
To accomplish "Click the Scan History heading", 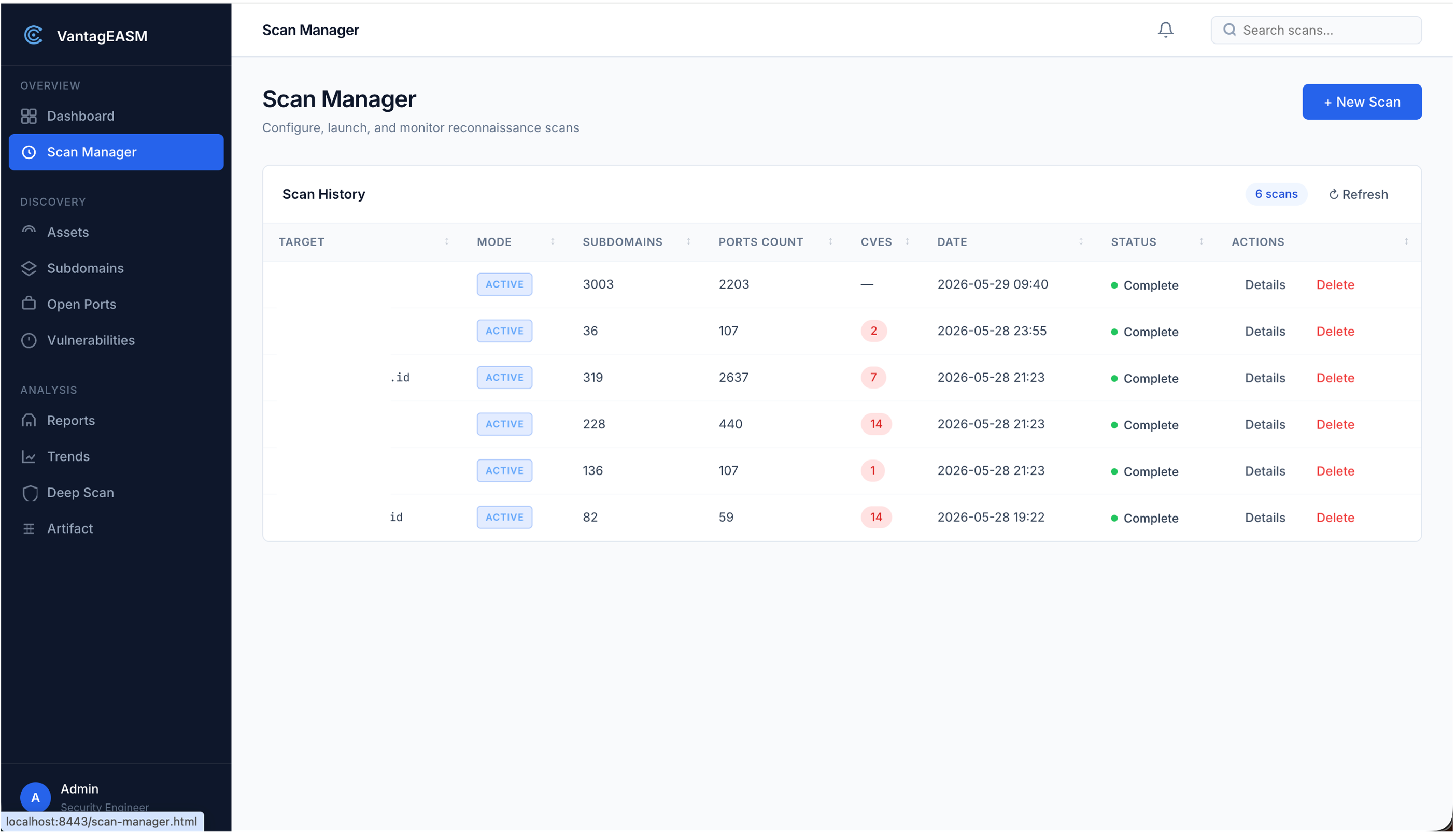I will click(324, 194).
